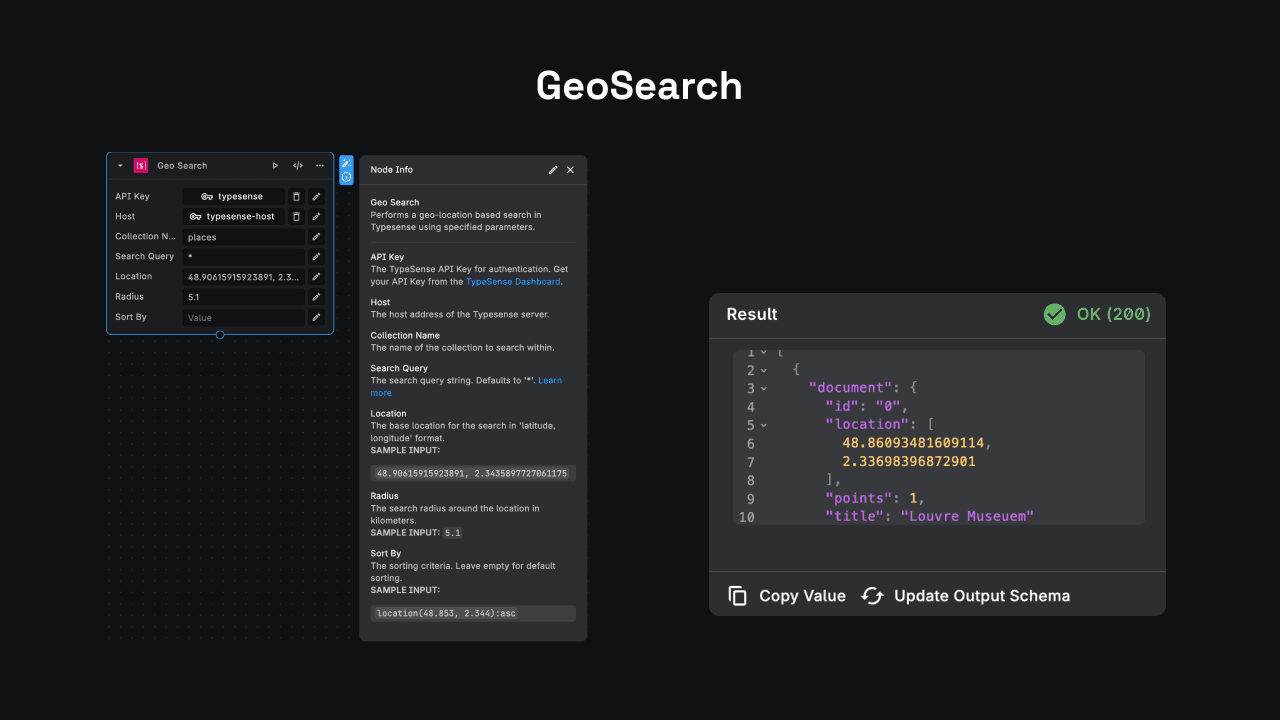Edit Node Info with the pencil icon

[x=553, y=170]
